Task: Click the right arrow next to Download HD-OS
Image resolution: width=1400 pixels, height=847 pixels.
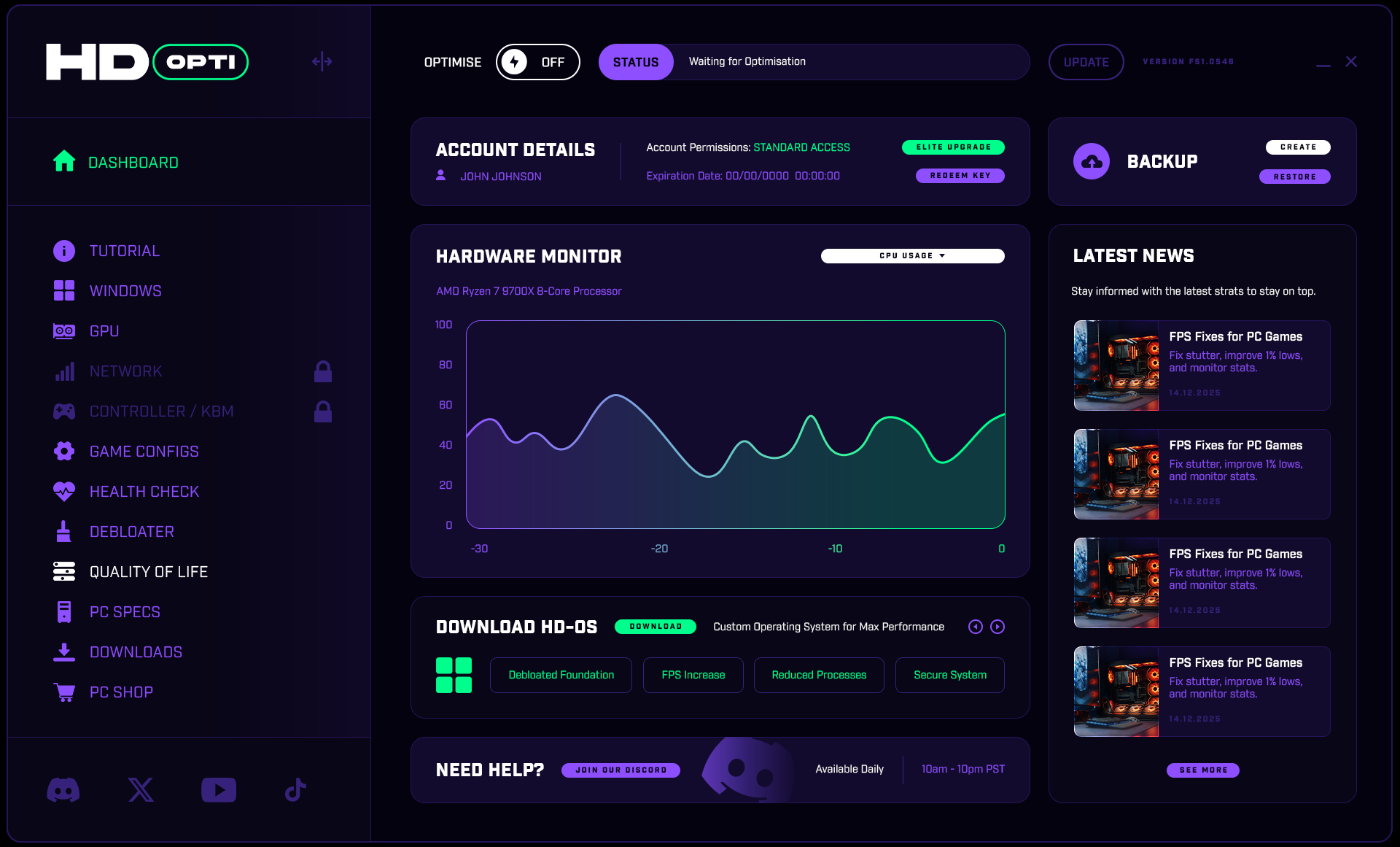Action: pyautogui.click(x=998, y=626)
